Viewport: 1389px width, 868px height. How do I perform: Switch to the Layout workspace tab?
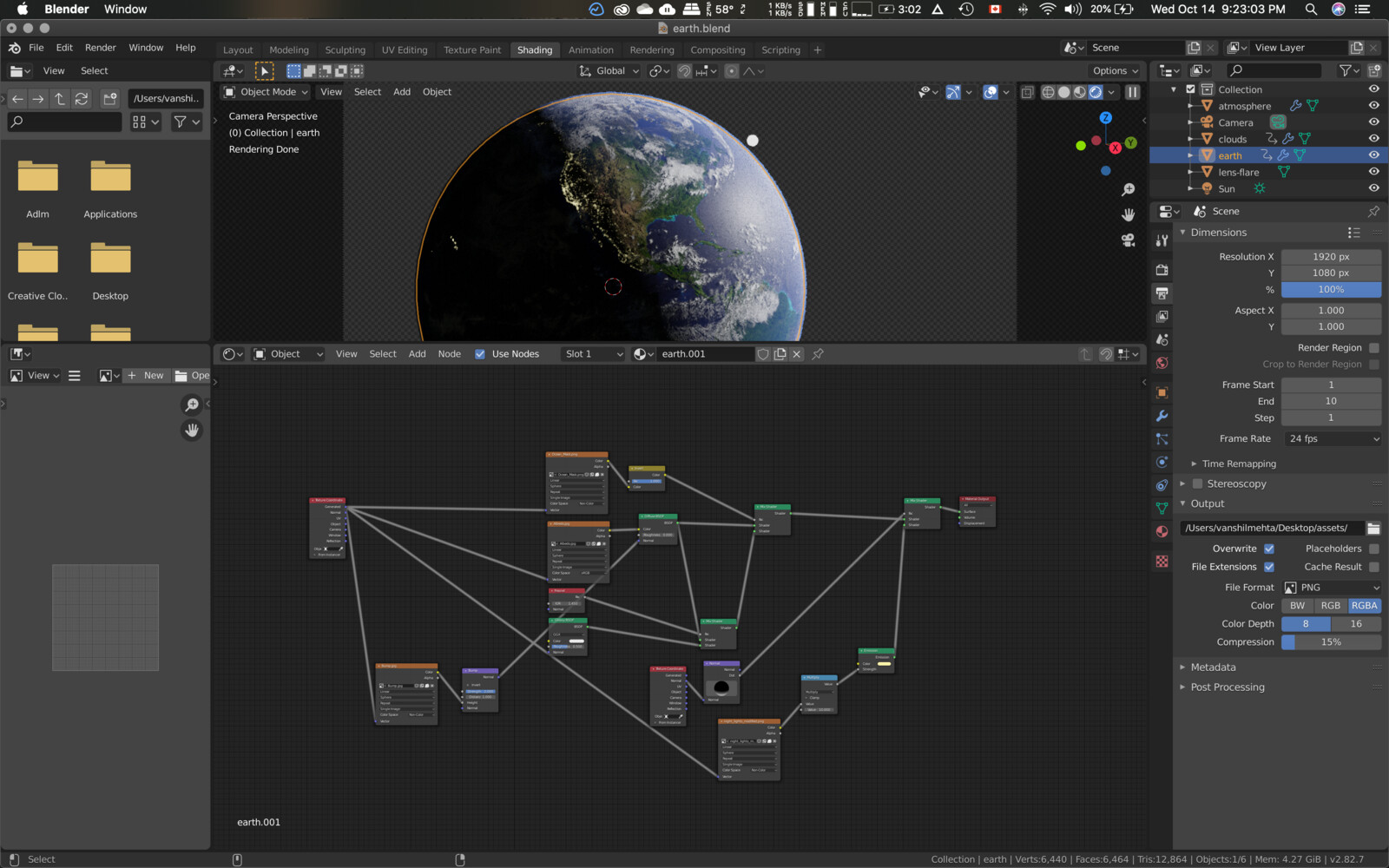point(238,50)
